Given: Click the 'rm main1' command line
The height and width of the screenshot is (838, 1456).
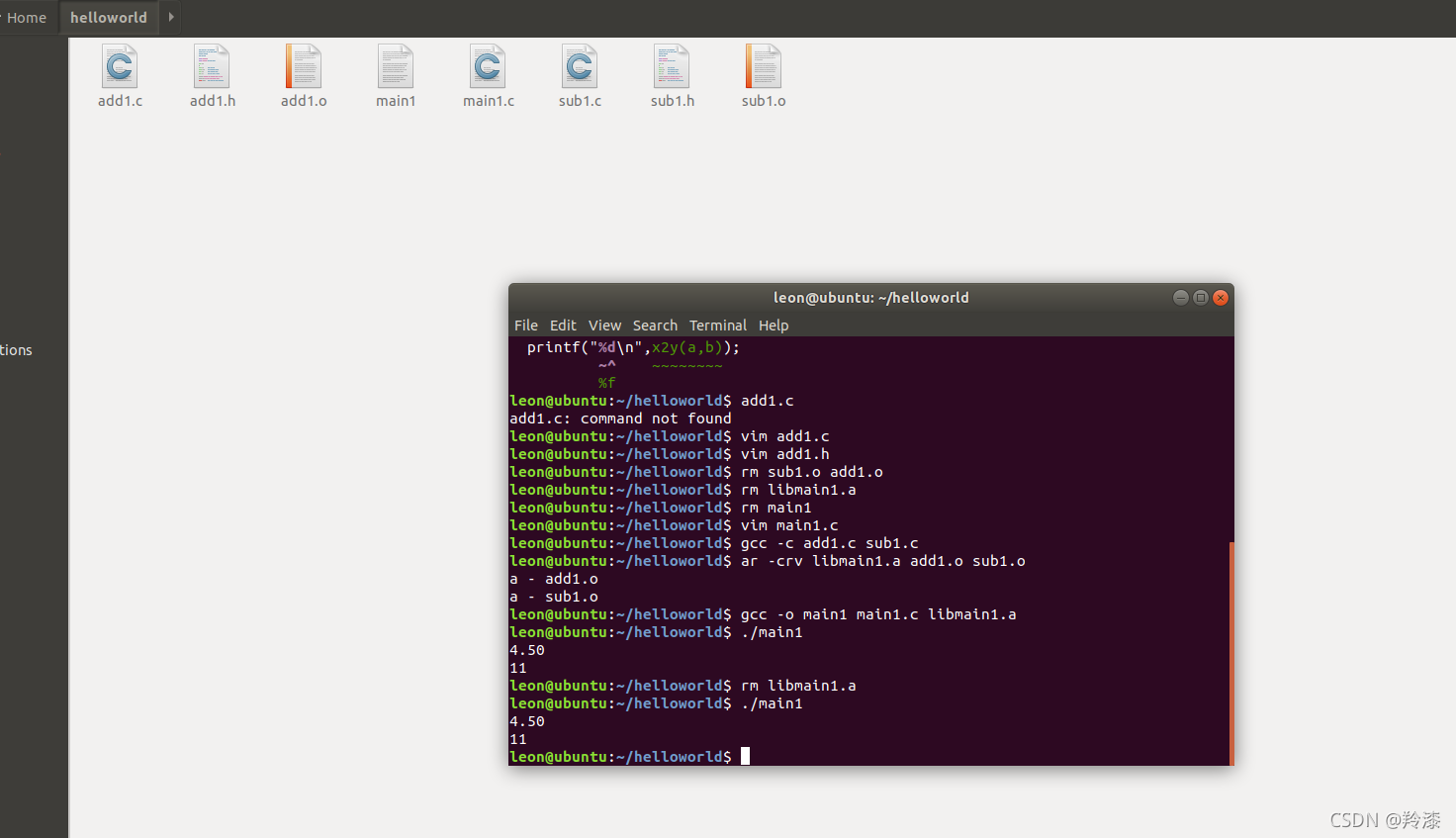Looking at the screenshot, I should [775, 508].
